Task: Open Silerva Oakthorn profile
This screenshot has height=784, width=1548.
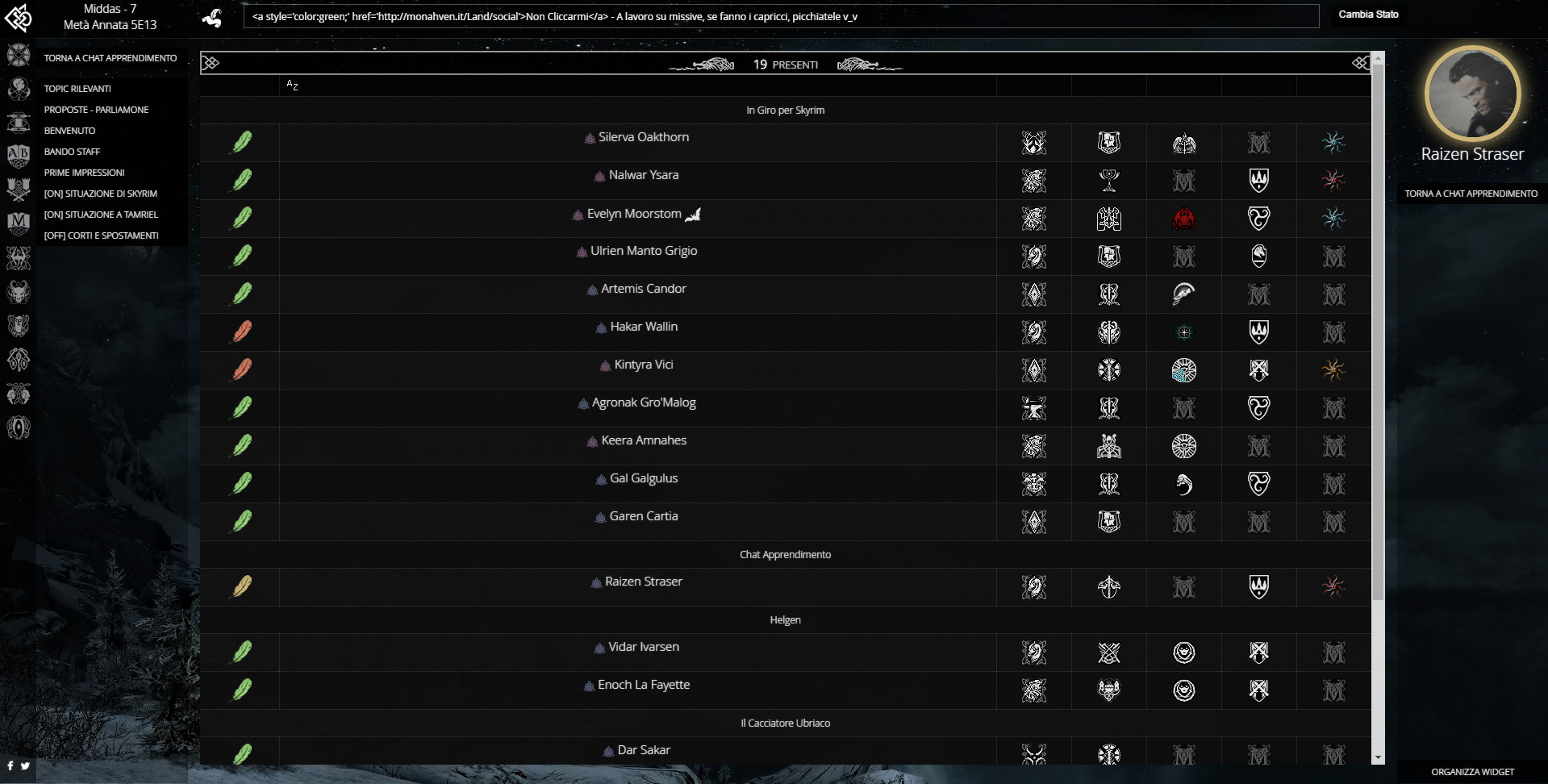Action: (644, 137)
